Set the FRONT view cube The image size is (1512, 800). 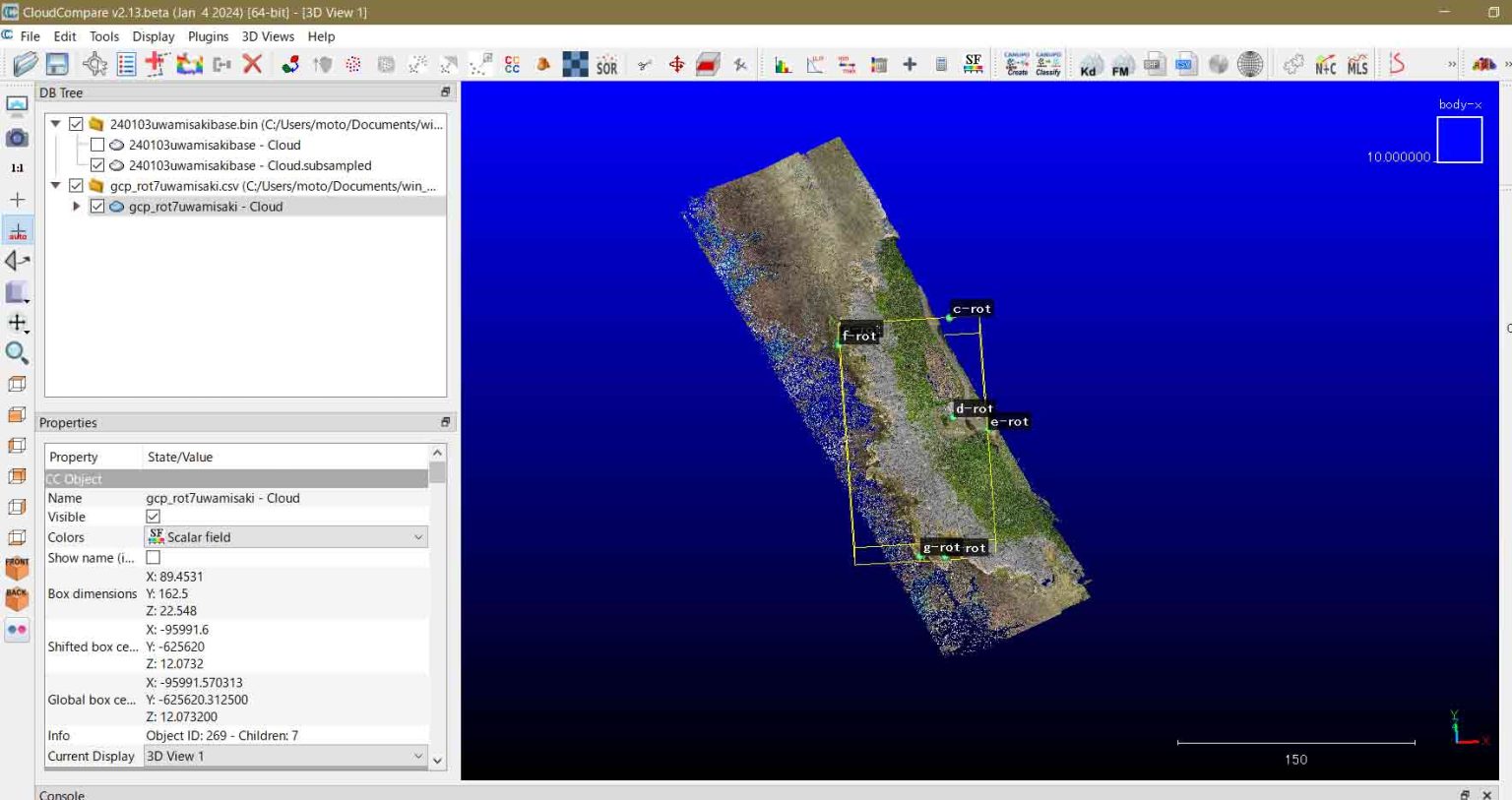(x=17, y=568)
